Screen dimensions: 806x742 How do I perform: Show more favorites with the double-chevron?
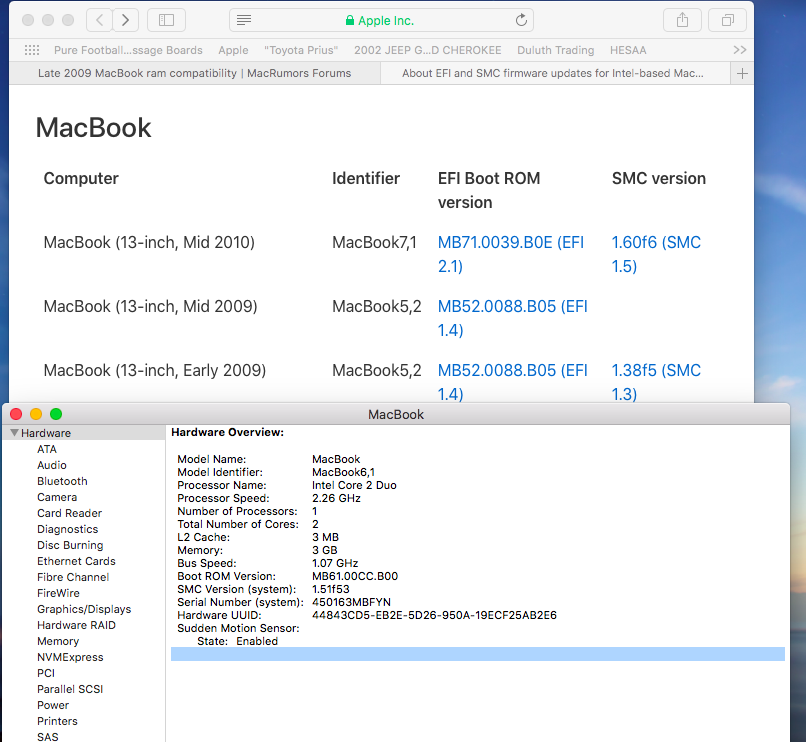(739, 50)
